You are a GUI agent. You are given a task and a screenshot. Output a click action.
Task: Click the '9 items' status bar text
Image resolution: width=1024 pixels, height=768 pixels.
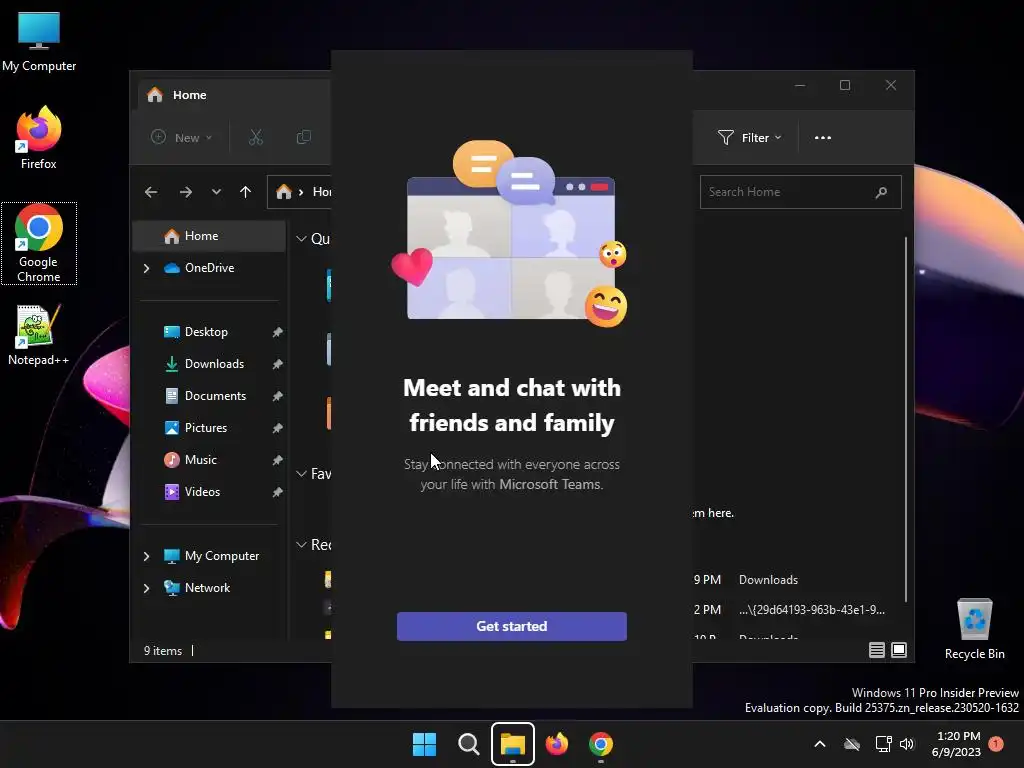(163, 651)
